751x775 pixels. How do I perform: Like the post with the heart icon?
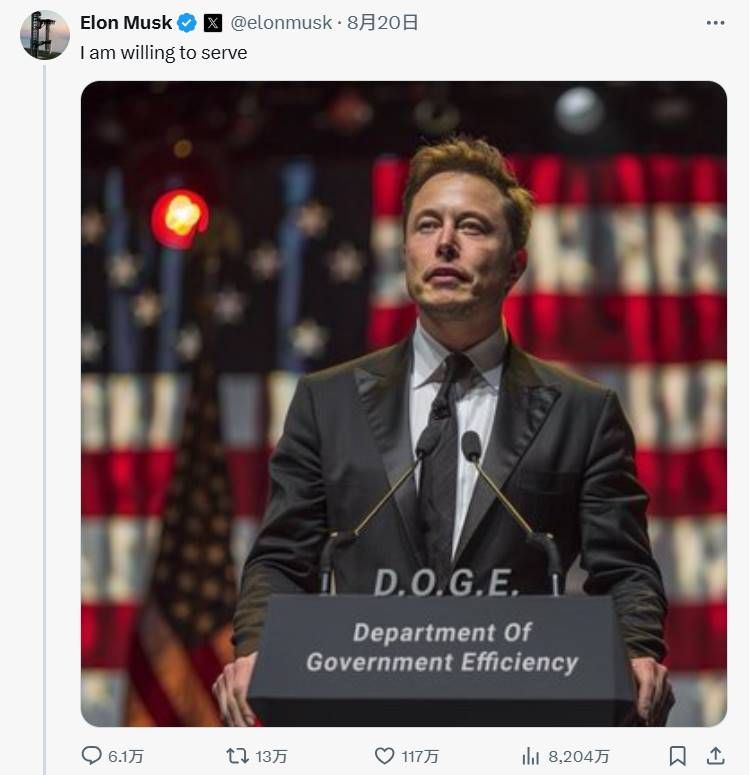pyautogui.click(x=383, y=756)
